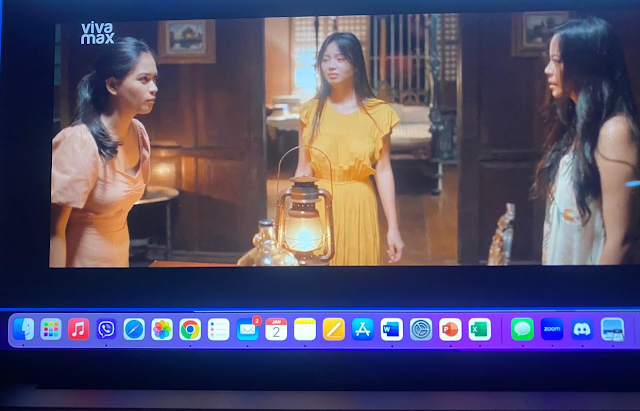Image resolution: width=640 pixels, height=411 pixels.
Task: Open the App Store
Action: coord(362,329)
